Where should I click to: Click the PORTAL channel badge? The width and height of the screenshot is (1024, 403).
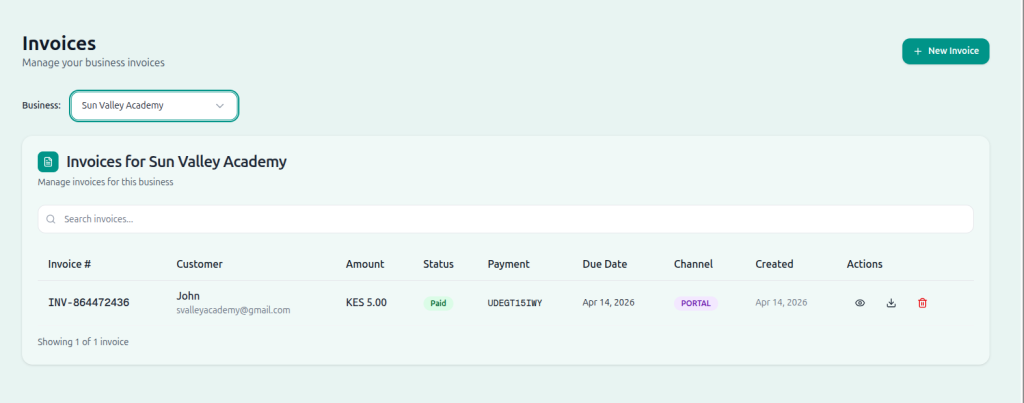(696, 303)
